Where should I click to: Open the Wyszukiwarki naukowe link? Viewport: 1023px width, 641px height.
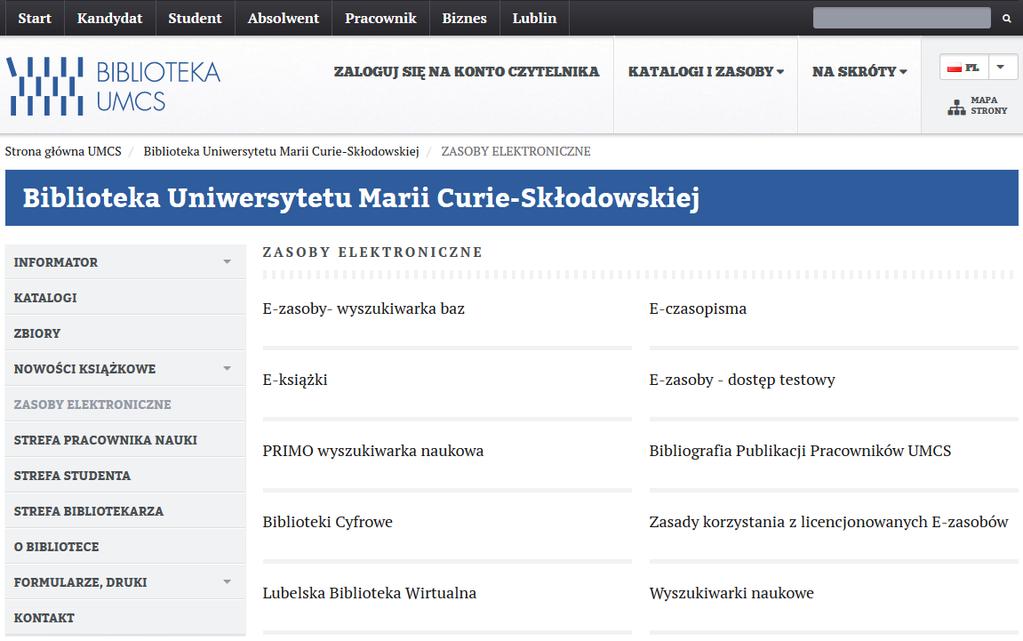731,593
